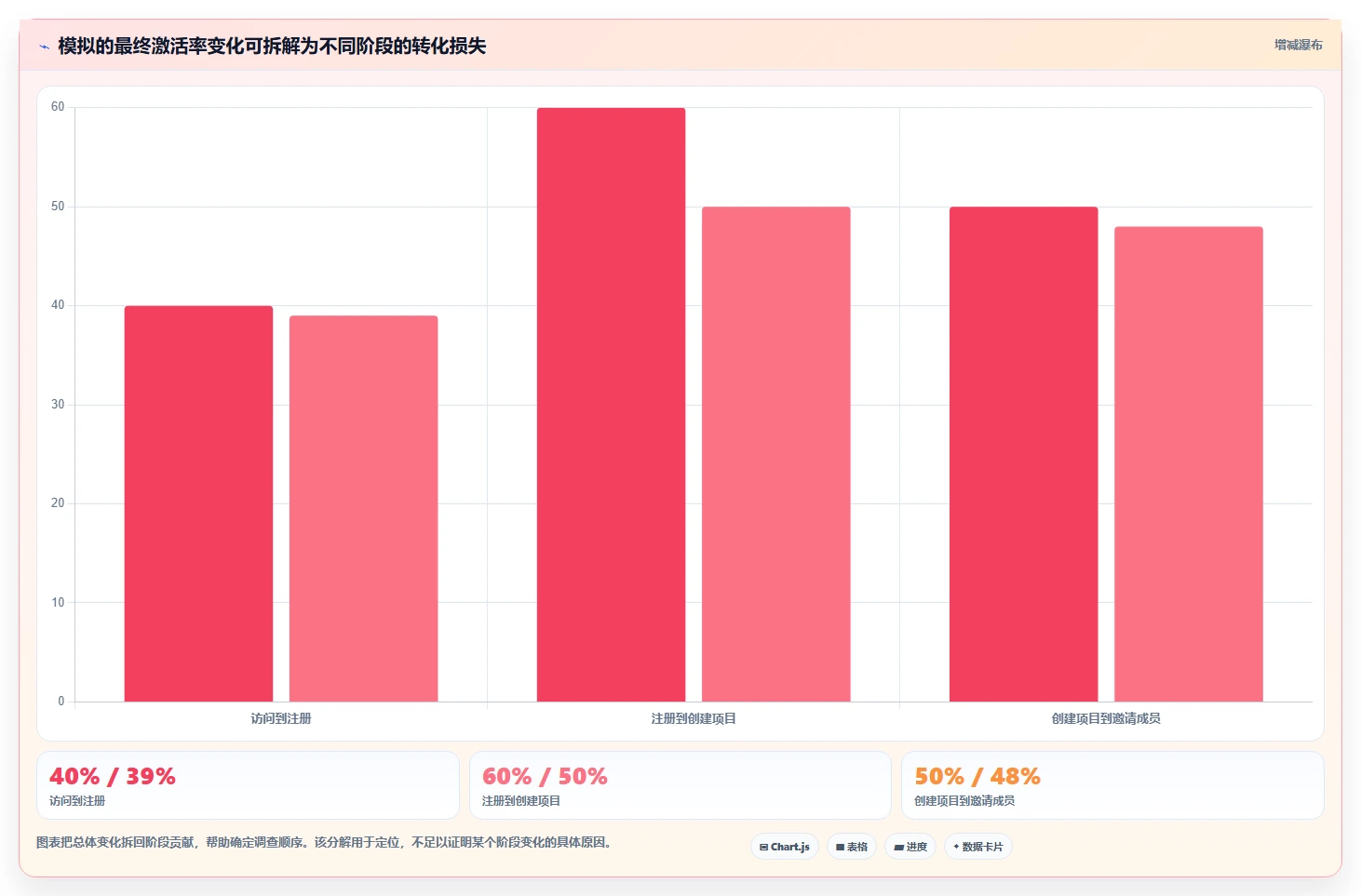Click the x-axis label 访问到注册
1361x896 pixels.
tap(281, 718)
